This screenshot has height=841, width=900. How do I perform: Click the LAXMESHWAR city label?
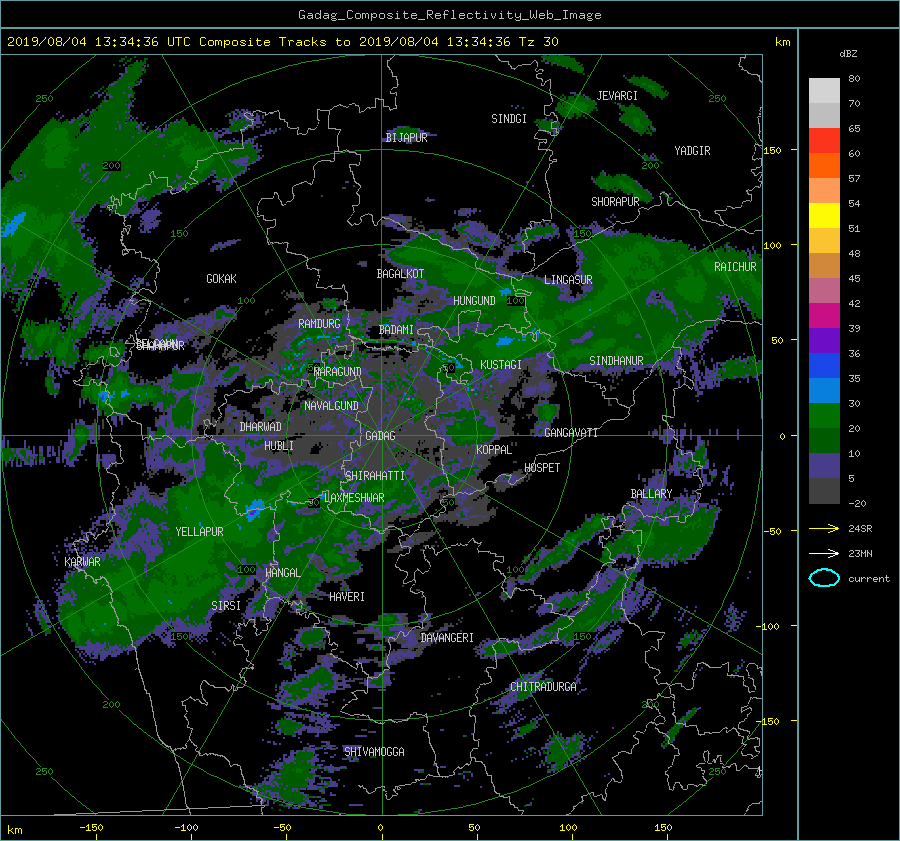point(354,498)
